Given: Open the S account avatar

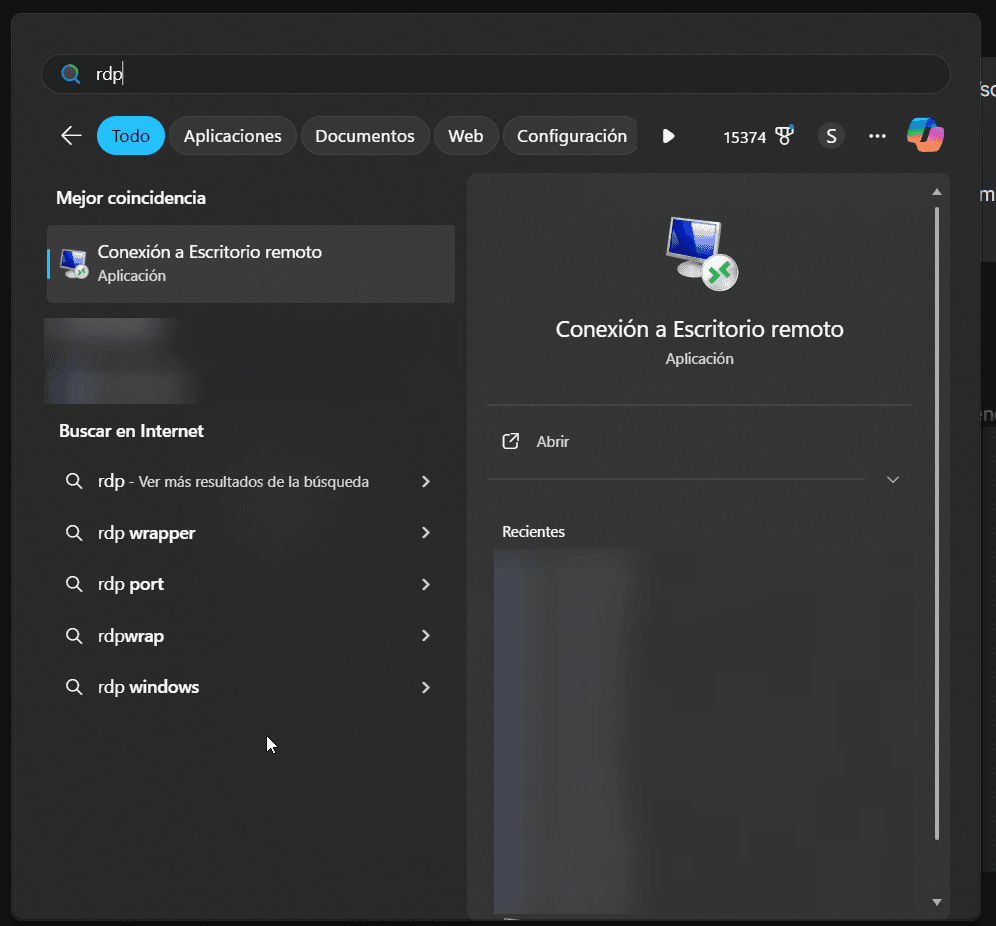Looking at the screenshot, I should [x=831, y=136].
